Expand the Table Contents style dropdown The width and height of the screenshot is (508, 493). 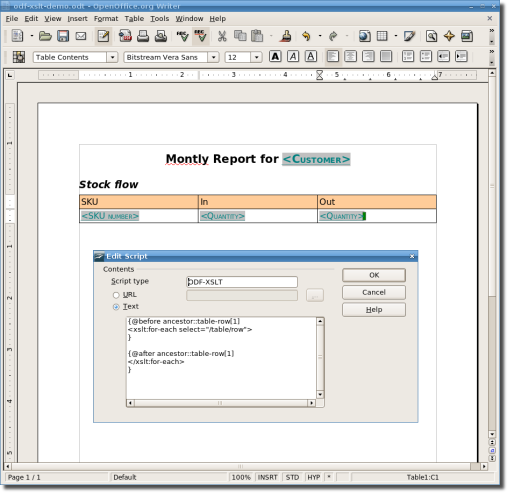(112, 57)
